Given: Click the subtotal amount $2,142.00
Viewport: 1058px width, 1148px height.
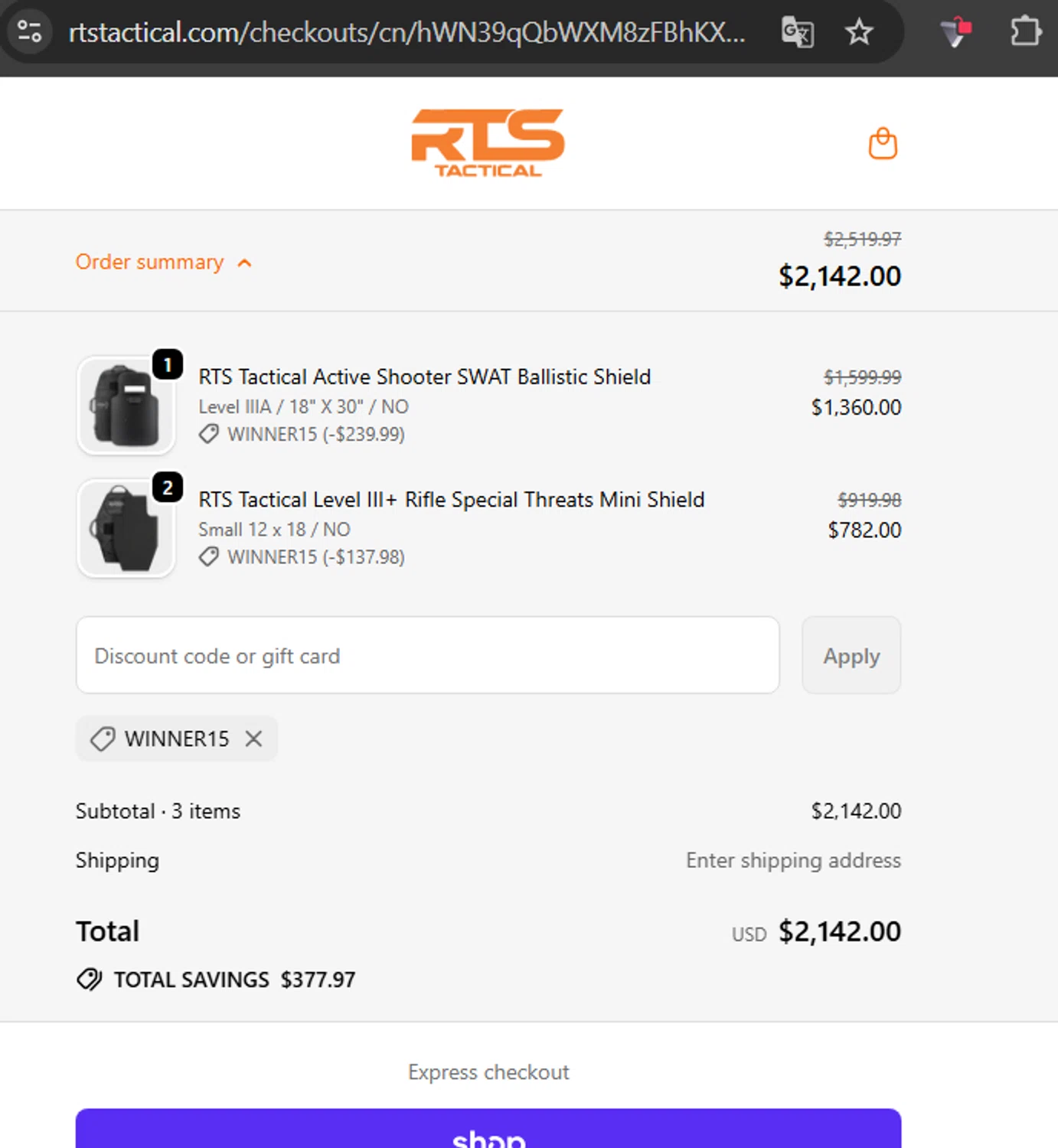Looking at the screenshot, I should pos(856,811).
